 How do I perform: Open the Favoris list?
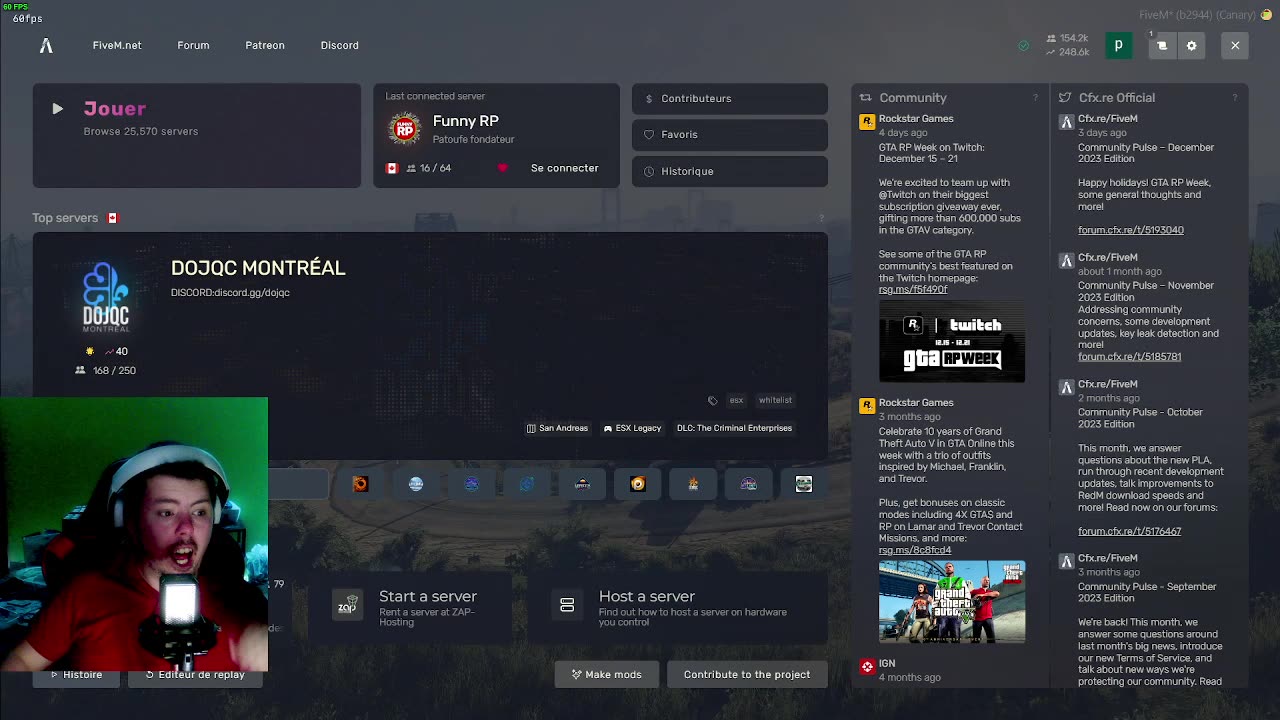click(729, 134)
